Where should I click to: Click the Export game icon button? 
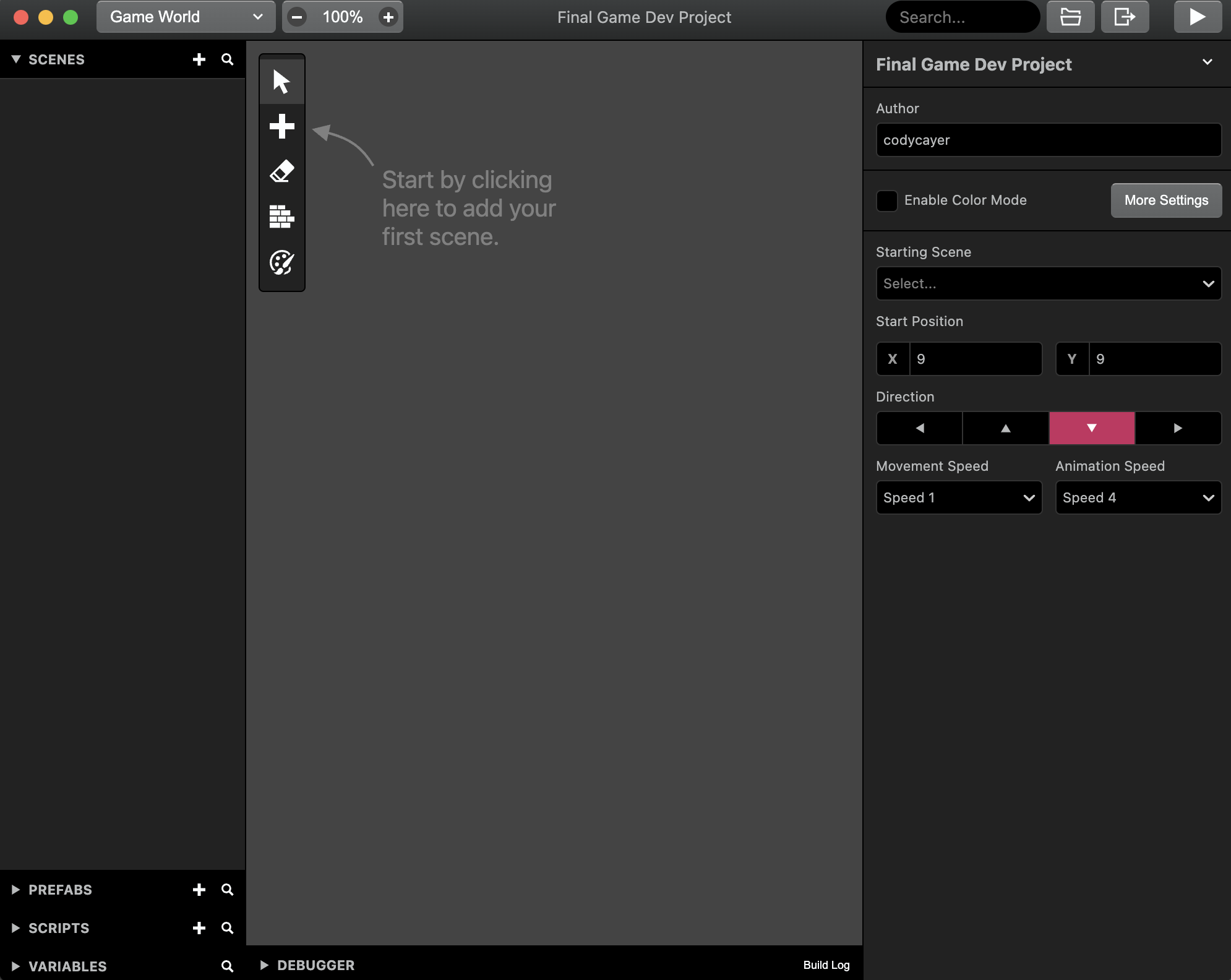tap(1125, 17)
